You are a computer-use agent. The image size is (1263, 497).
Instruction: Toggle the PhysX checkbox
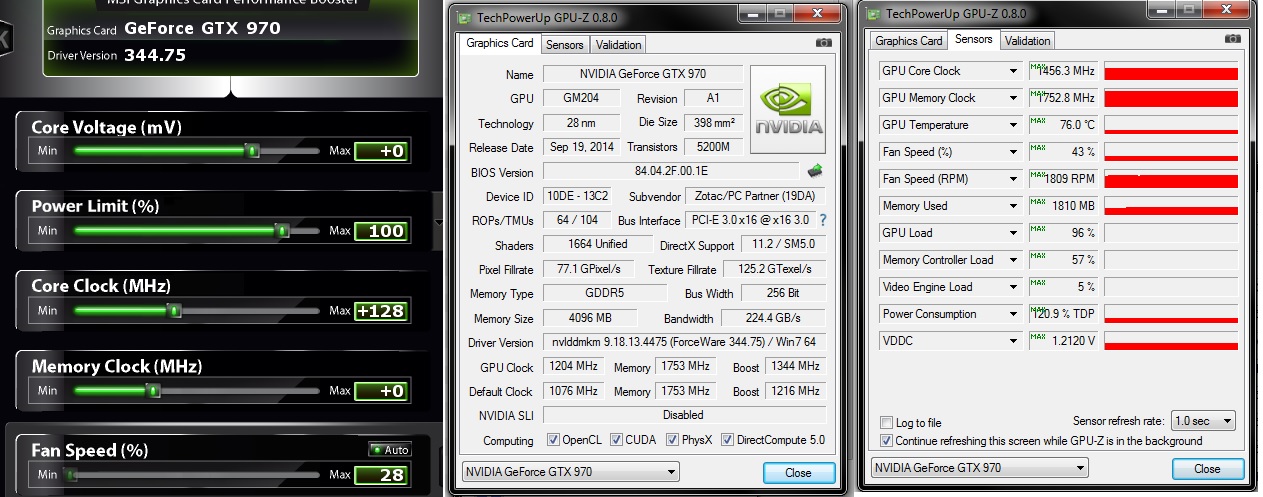point(673,440)
